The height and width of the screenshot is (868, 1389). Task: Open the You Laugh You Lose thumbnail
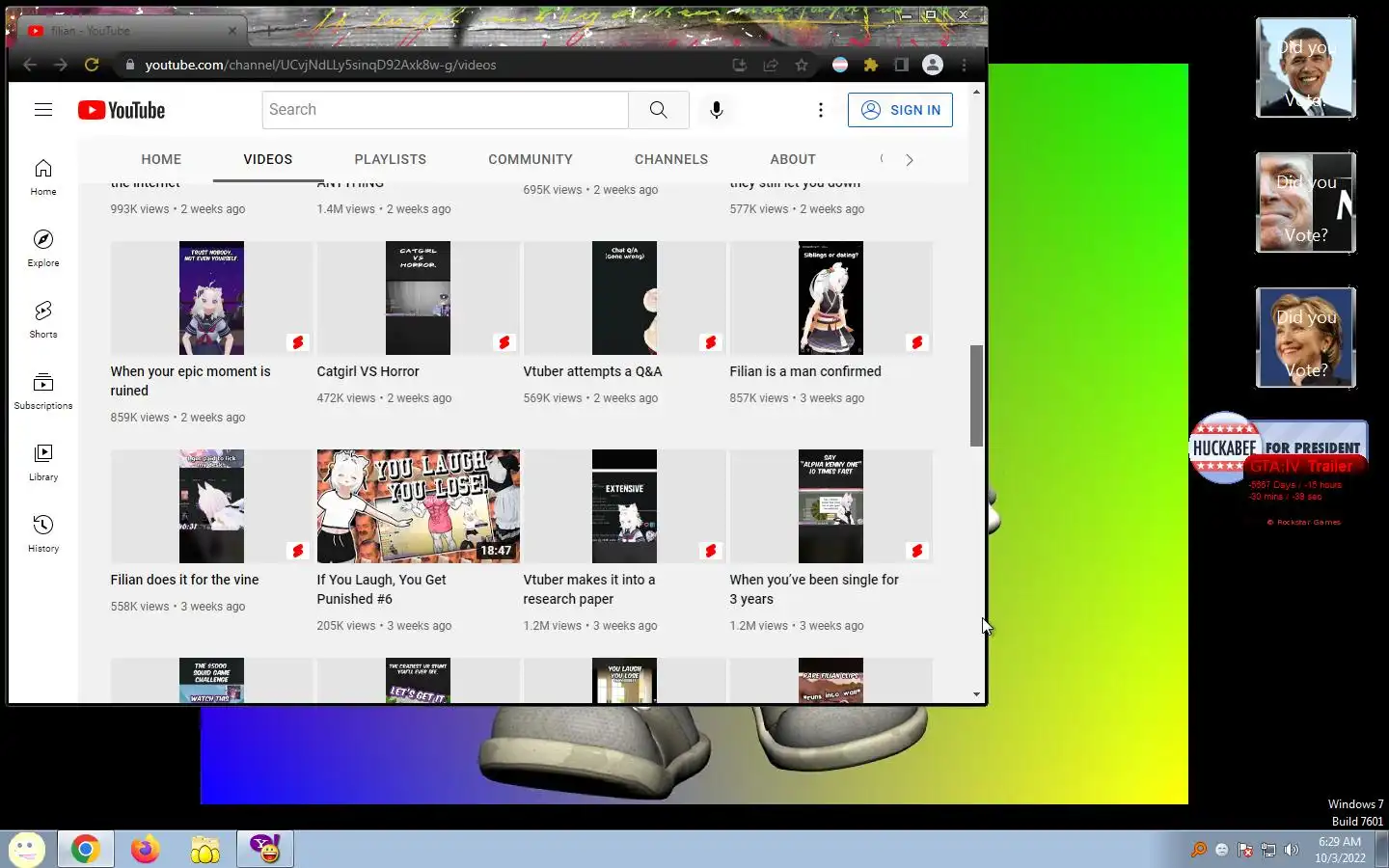[x=418, y=506]
